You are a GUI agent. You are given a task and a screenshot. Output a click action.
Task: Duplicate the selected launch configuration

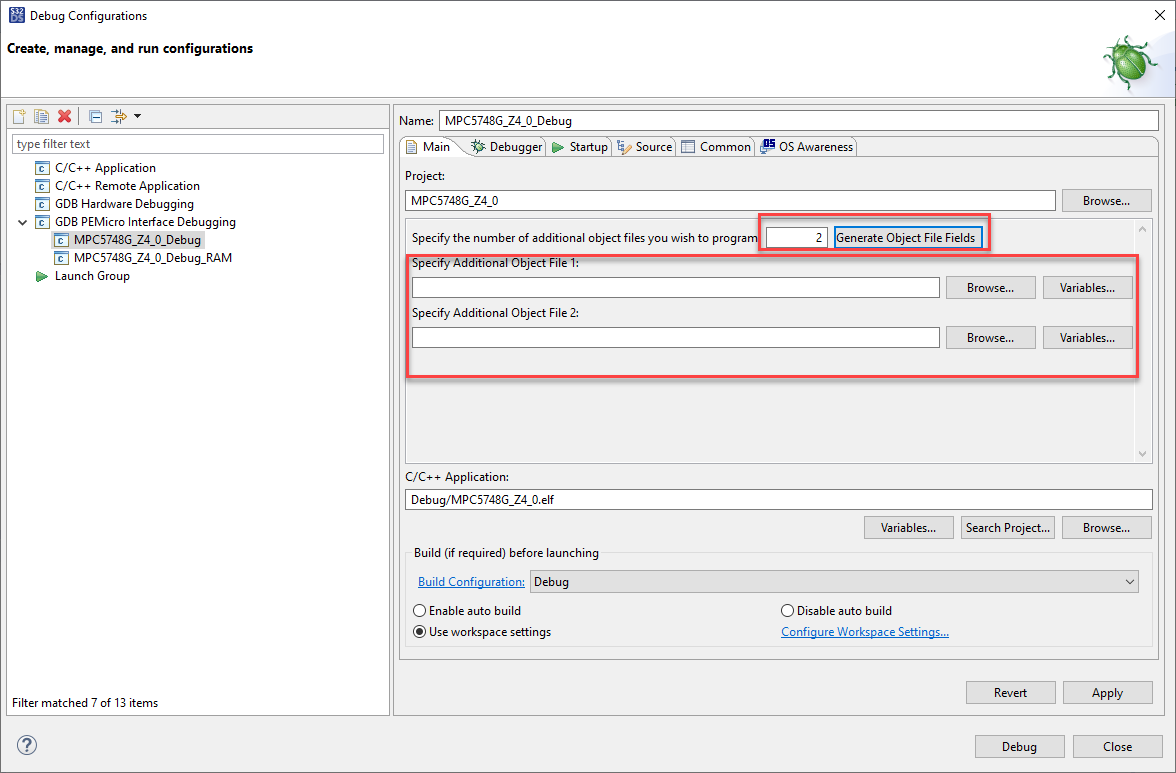click(x=42, y=116)
